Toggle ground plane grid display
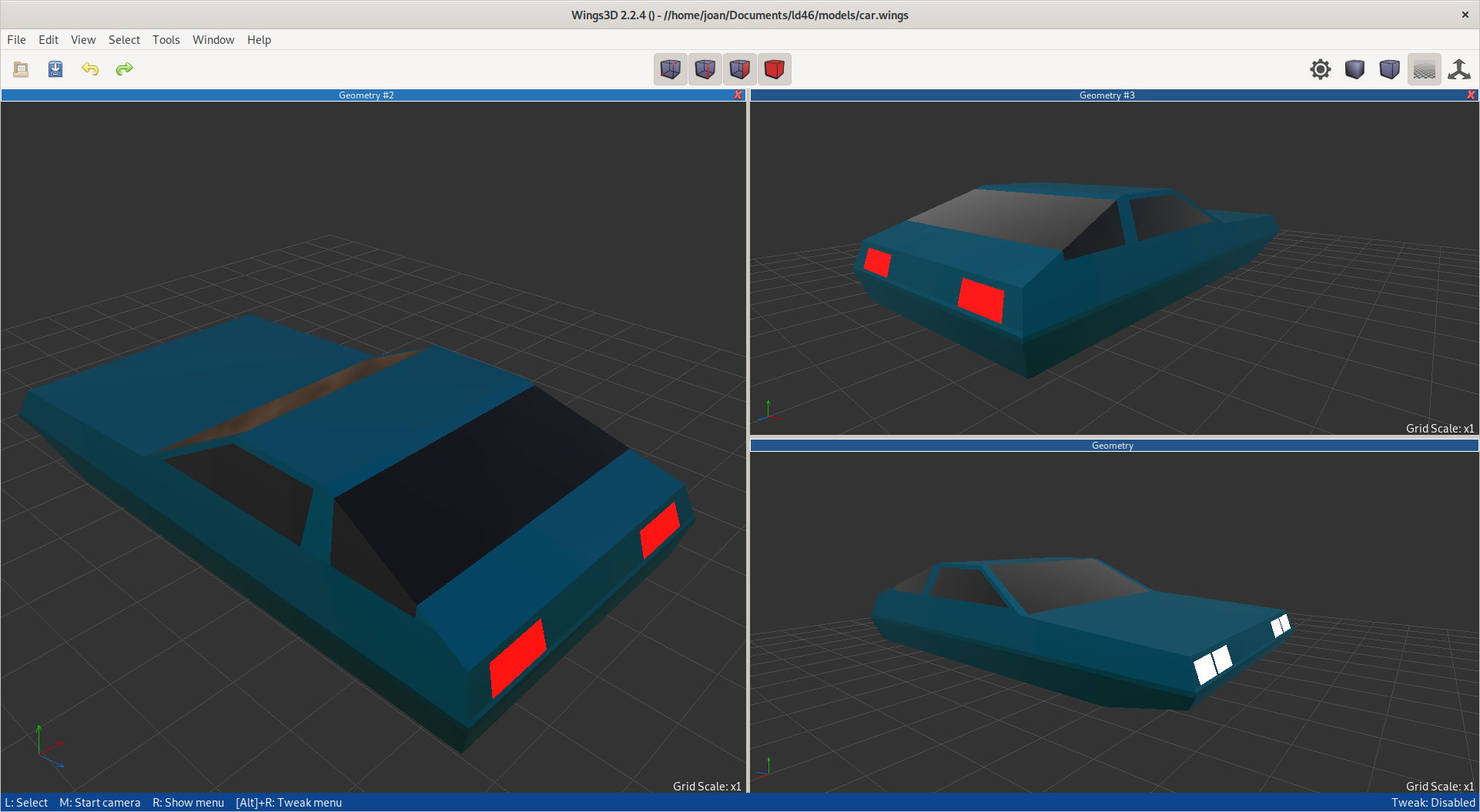Screen dimensions: 1480x812 pos(1425,69)
